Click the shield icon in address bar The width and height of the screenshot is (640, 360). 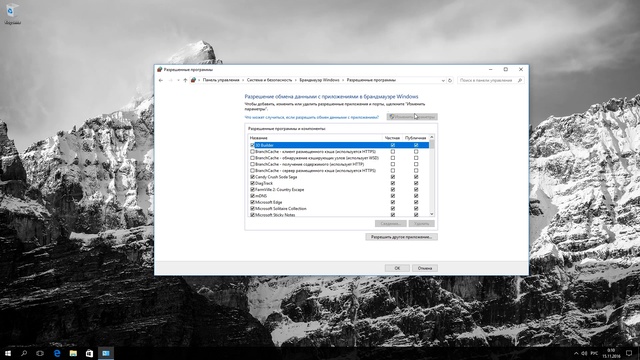coord(193,80)
